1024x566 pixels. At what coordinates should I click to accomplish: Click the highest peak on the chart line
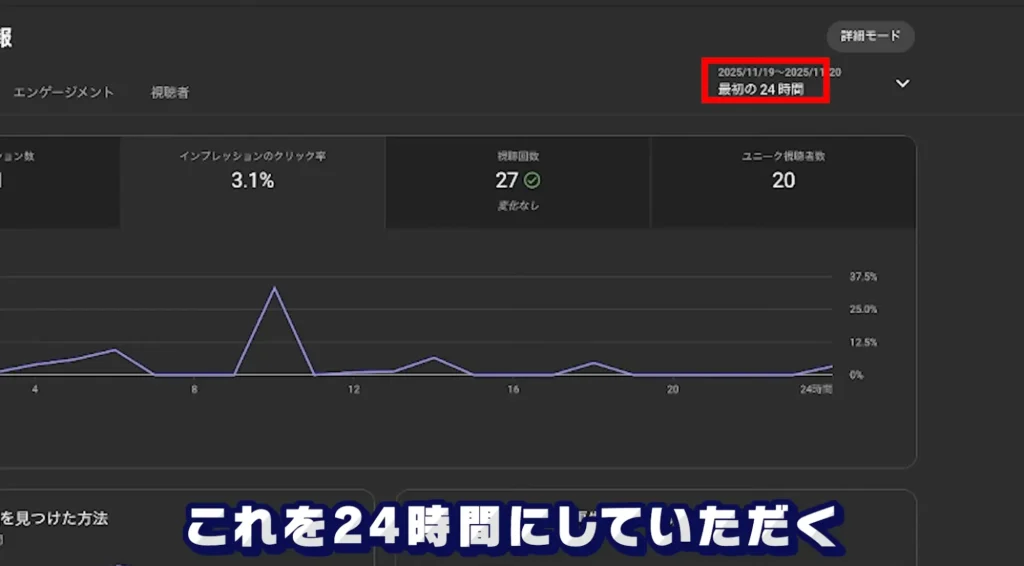tap(274, 289)
